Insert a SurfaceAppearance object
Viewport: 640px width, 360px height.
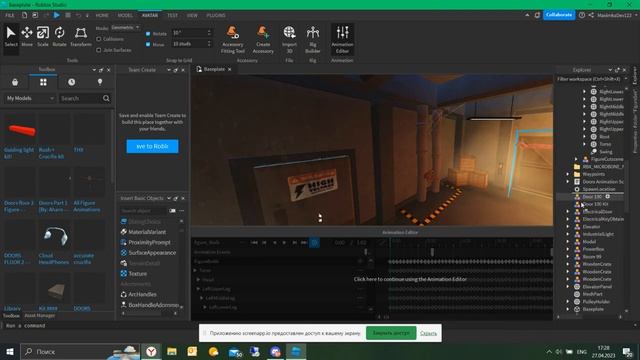(152, 253)
